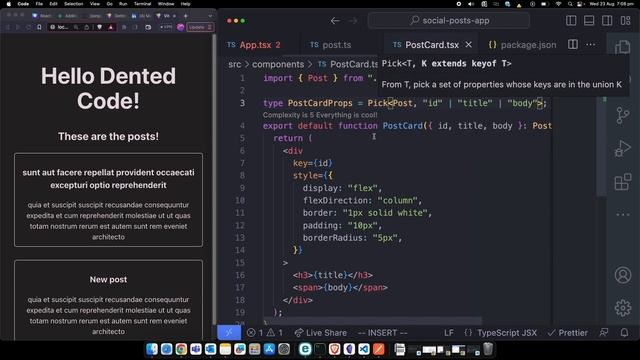The width and height of the screenshot is (640, 360).
Task: Open the Accounts menu in activity bar
Action: click(622, 275)
